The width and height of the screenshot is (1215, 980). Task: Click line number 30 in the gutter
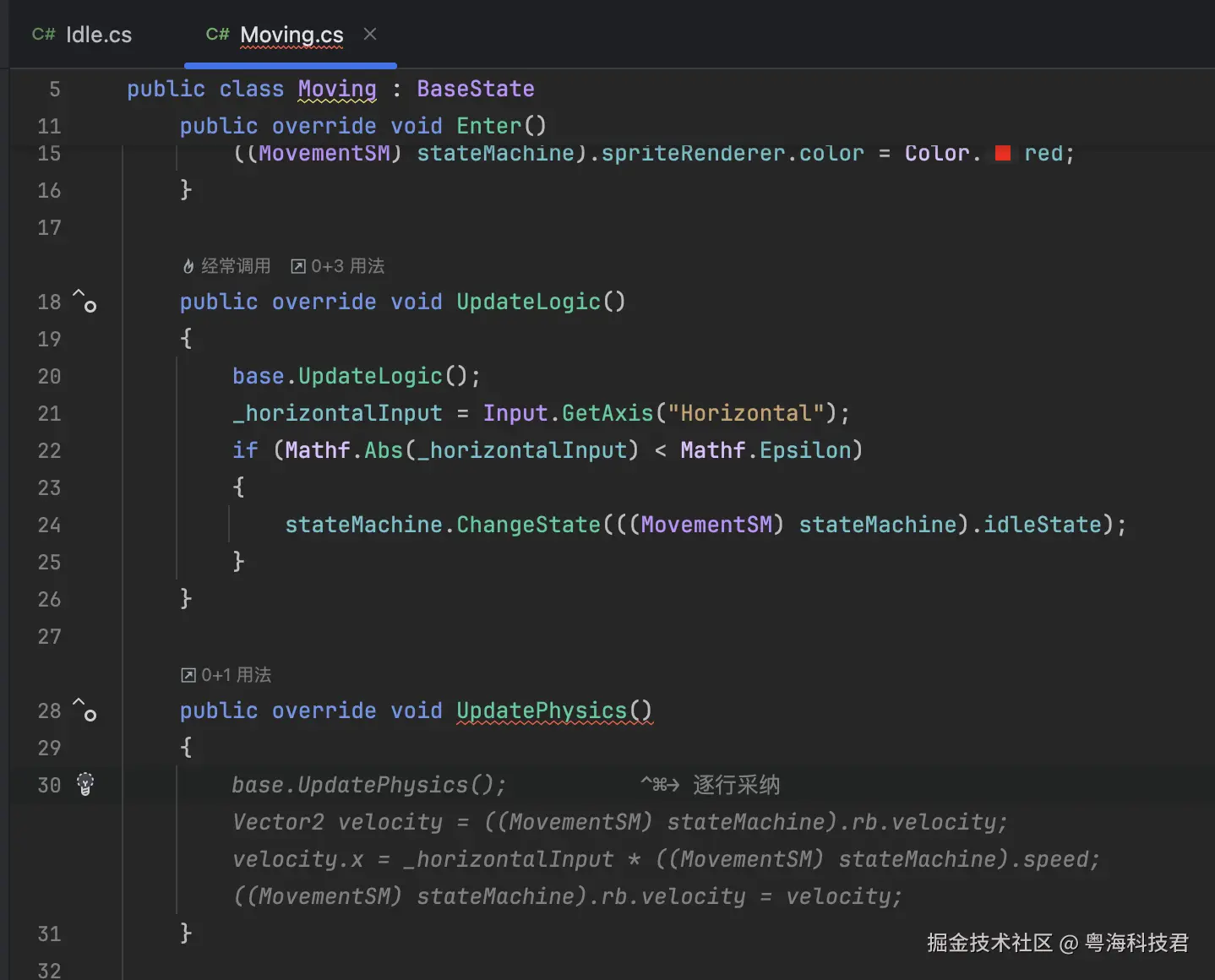click(x=49, y=785)
